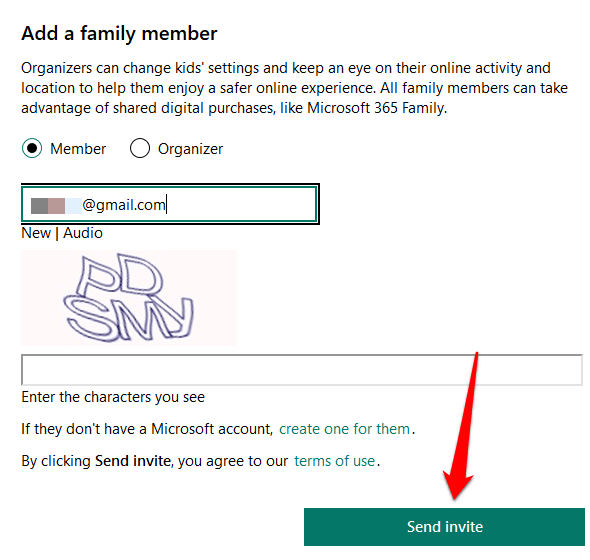
Task: Click bold 'Send invite' text in agreement sentence
Action: [x=133, y=461]
